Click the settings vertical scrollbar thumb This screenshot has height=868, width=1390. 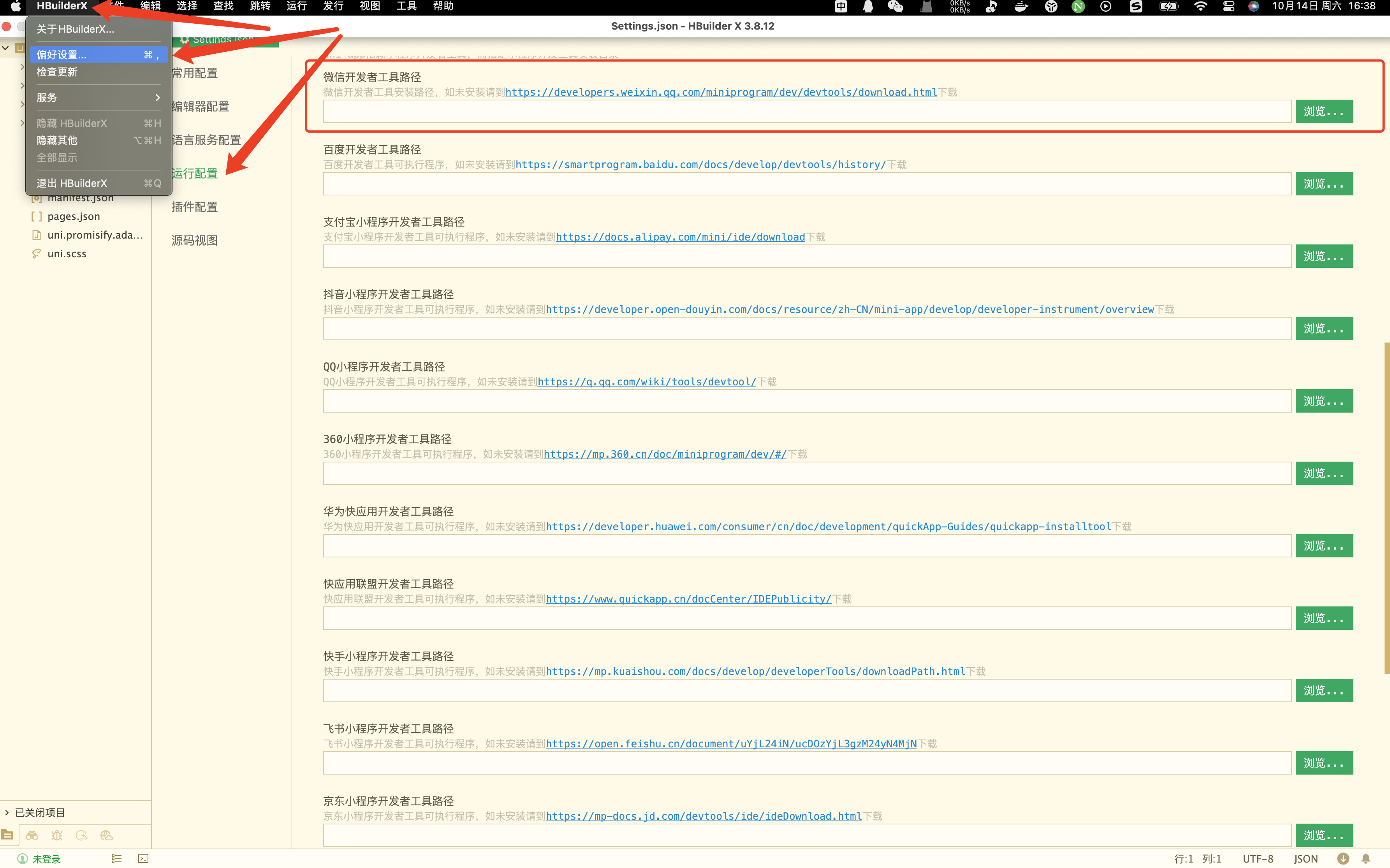click(1386, 508)
